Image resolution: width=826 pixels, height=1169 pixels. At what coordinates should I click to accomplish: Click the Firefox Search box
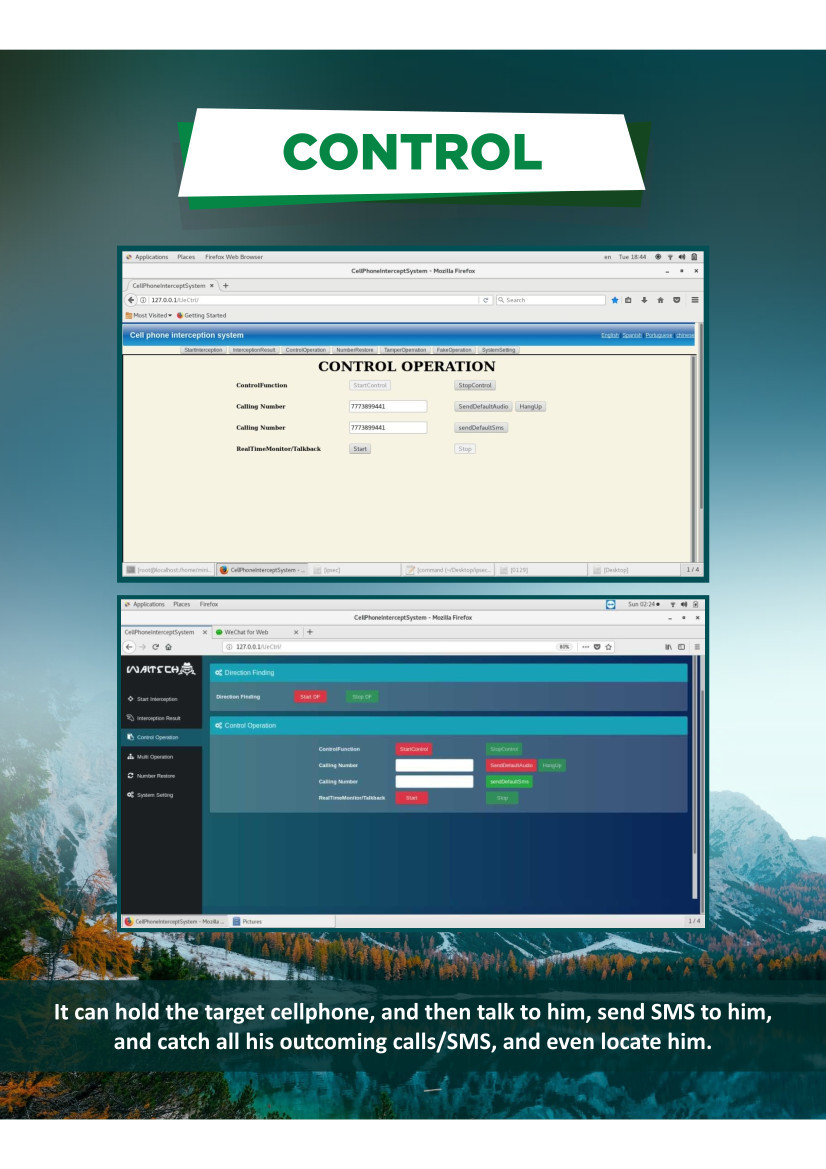(x=550, y=299)
